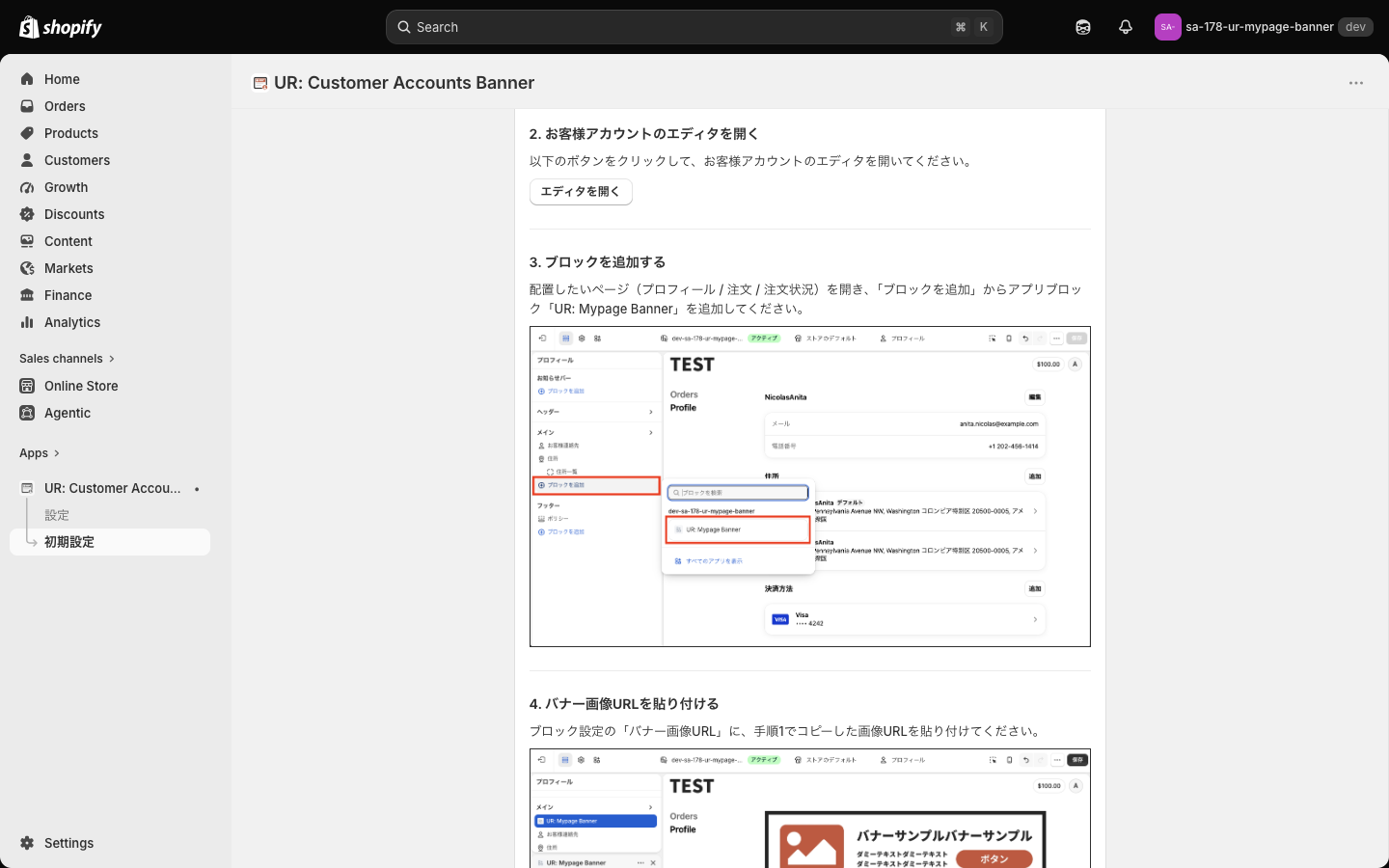Click the Online Store icon

[x=27, y=386]
